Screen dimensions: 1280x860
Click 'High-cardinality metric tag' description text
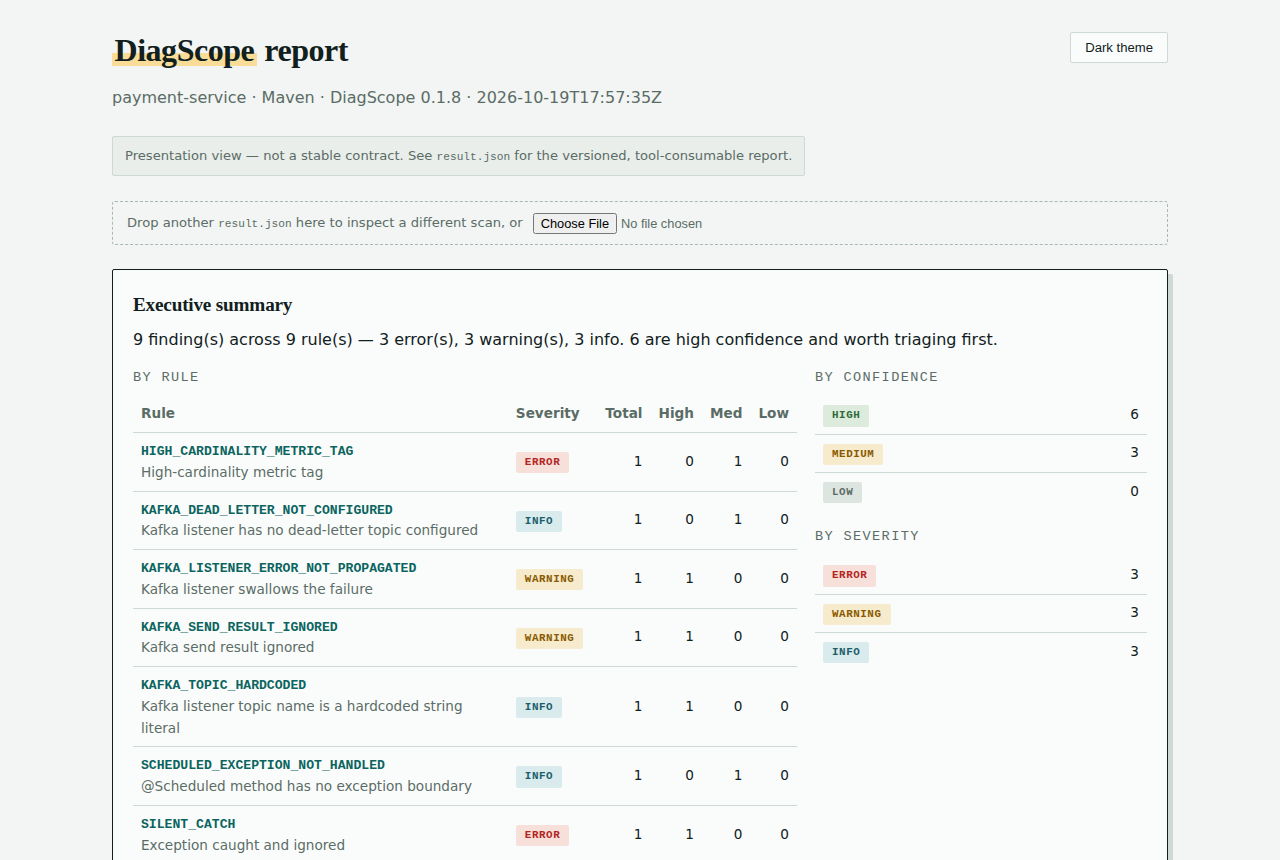(x=232, y=472)
